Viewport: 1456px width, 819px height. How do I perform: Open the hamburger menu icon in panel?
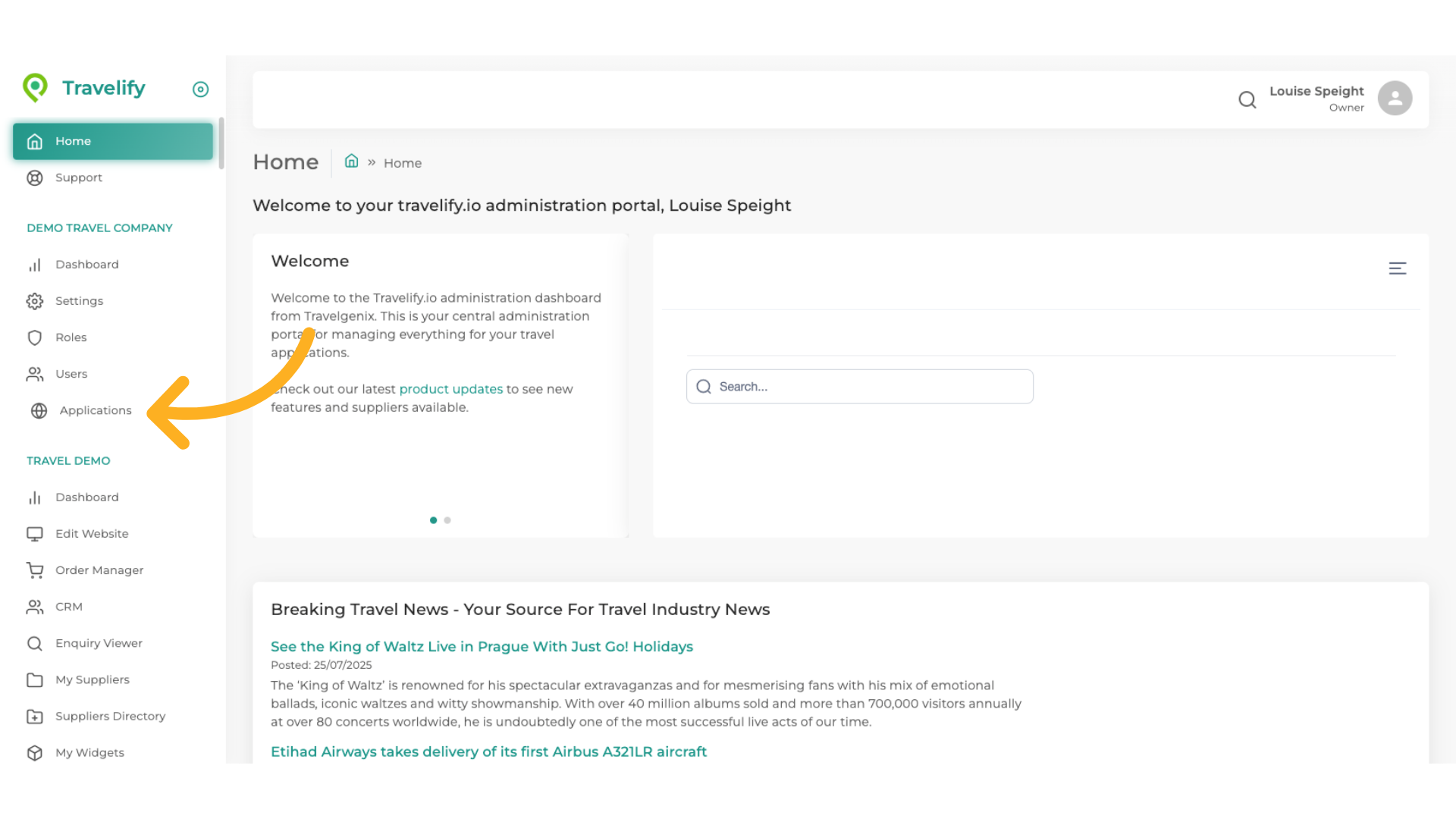[1397, 268]
